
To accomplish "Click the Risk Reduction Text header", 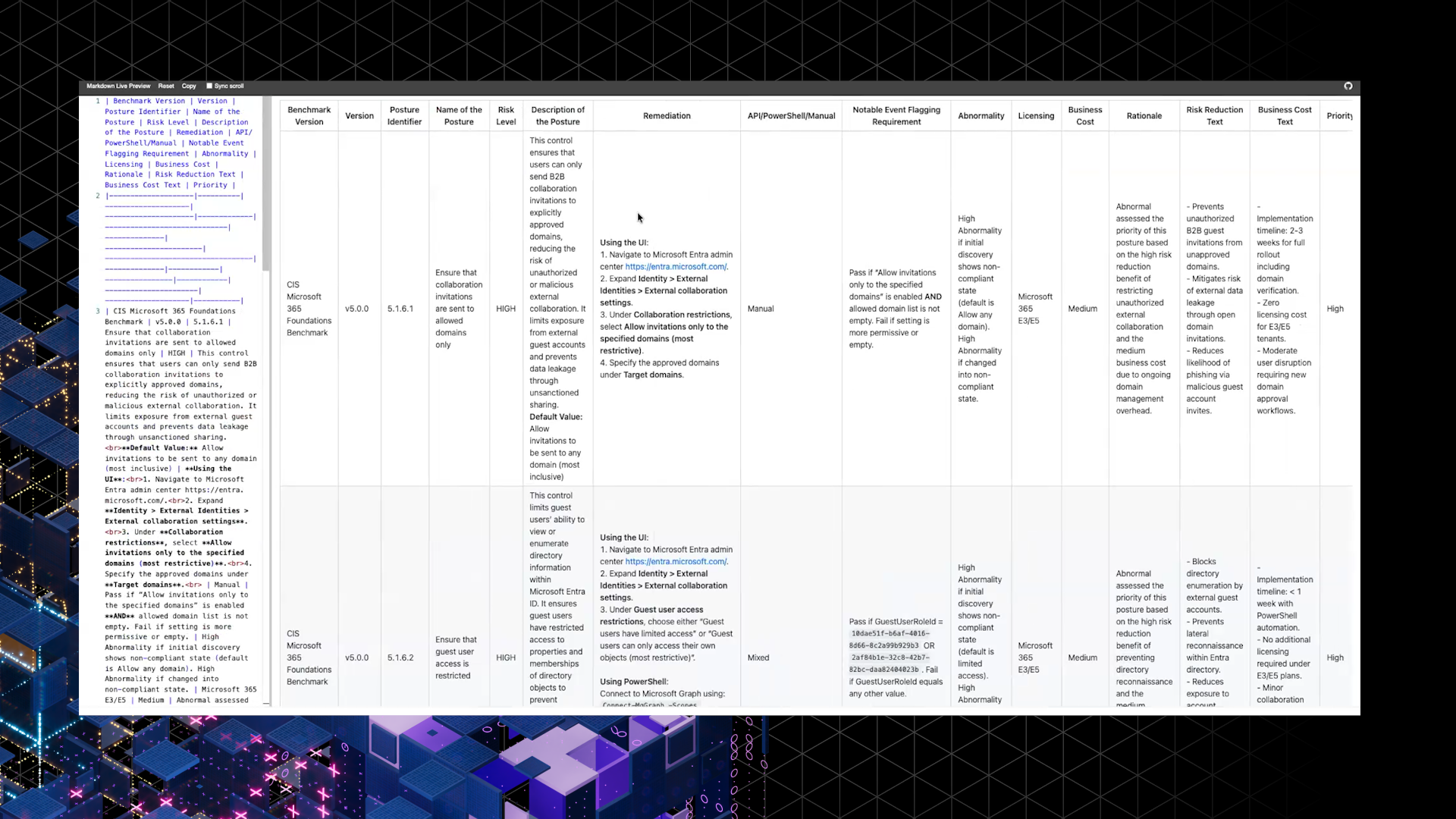I will (x=1215, y=116).
